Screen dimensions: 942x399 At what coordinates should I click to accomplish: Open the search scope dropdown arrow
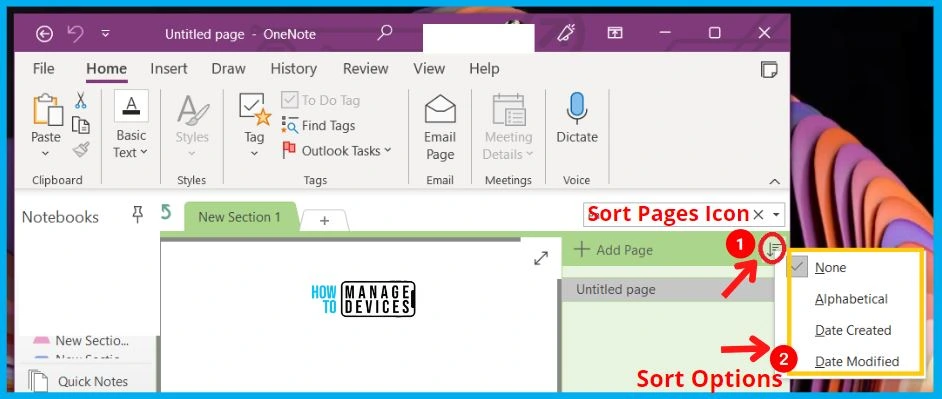click(776, 215)
